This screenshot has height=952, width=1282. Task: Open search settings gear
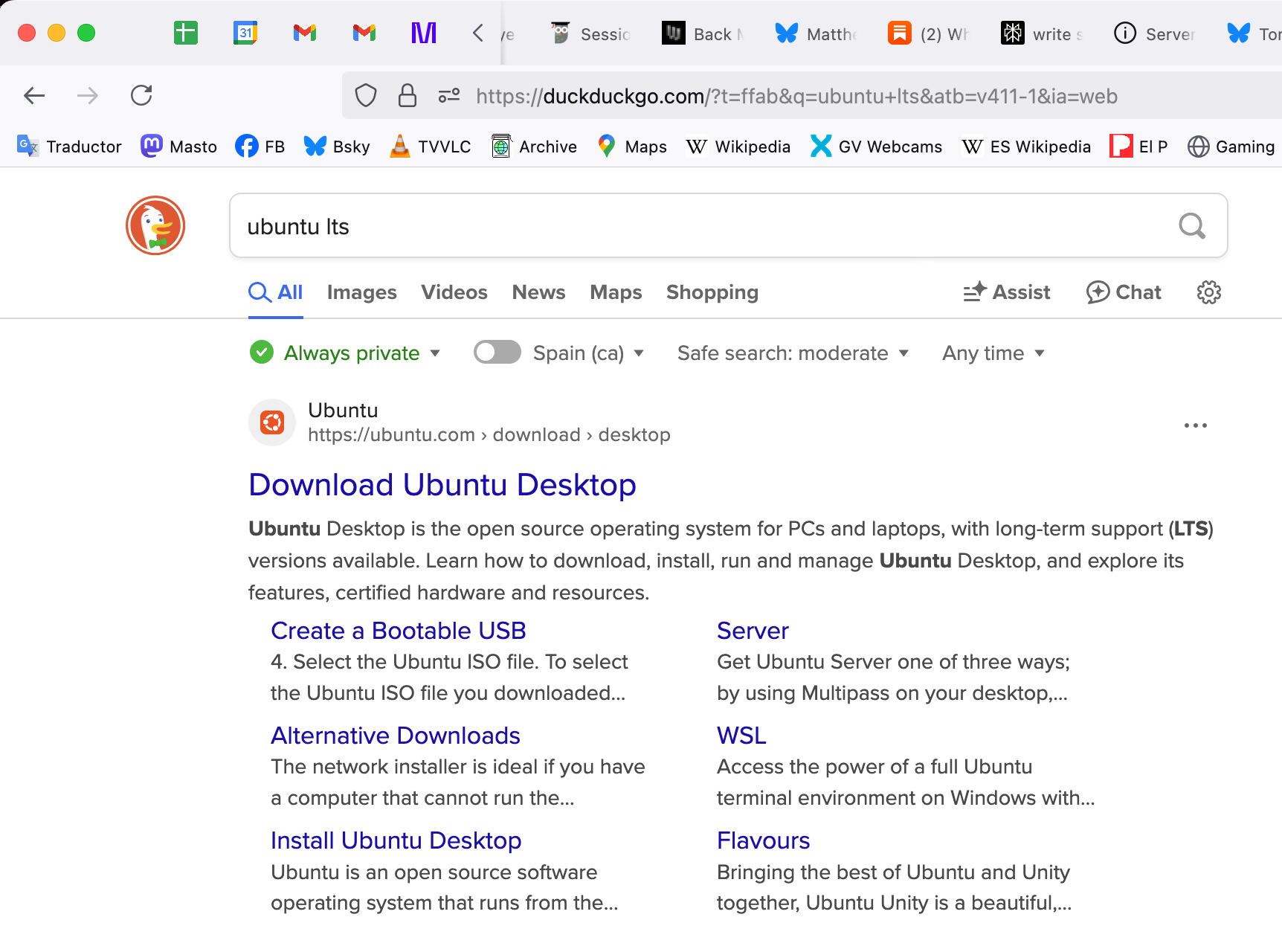(1209, 292)
